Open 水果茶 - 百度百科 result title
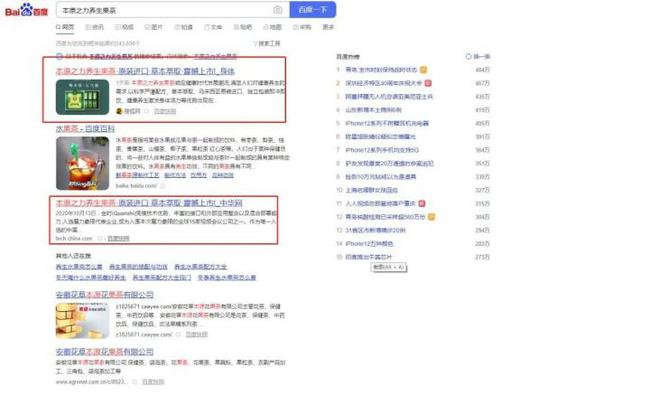 [85, 129]
